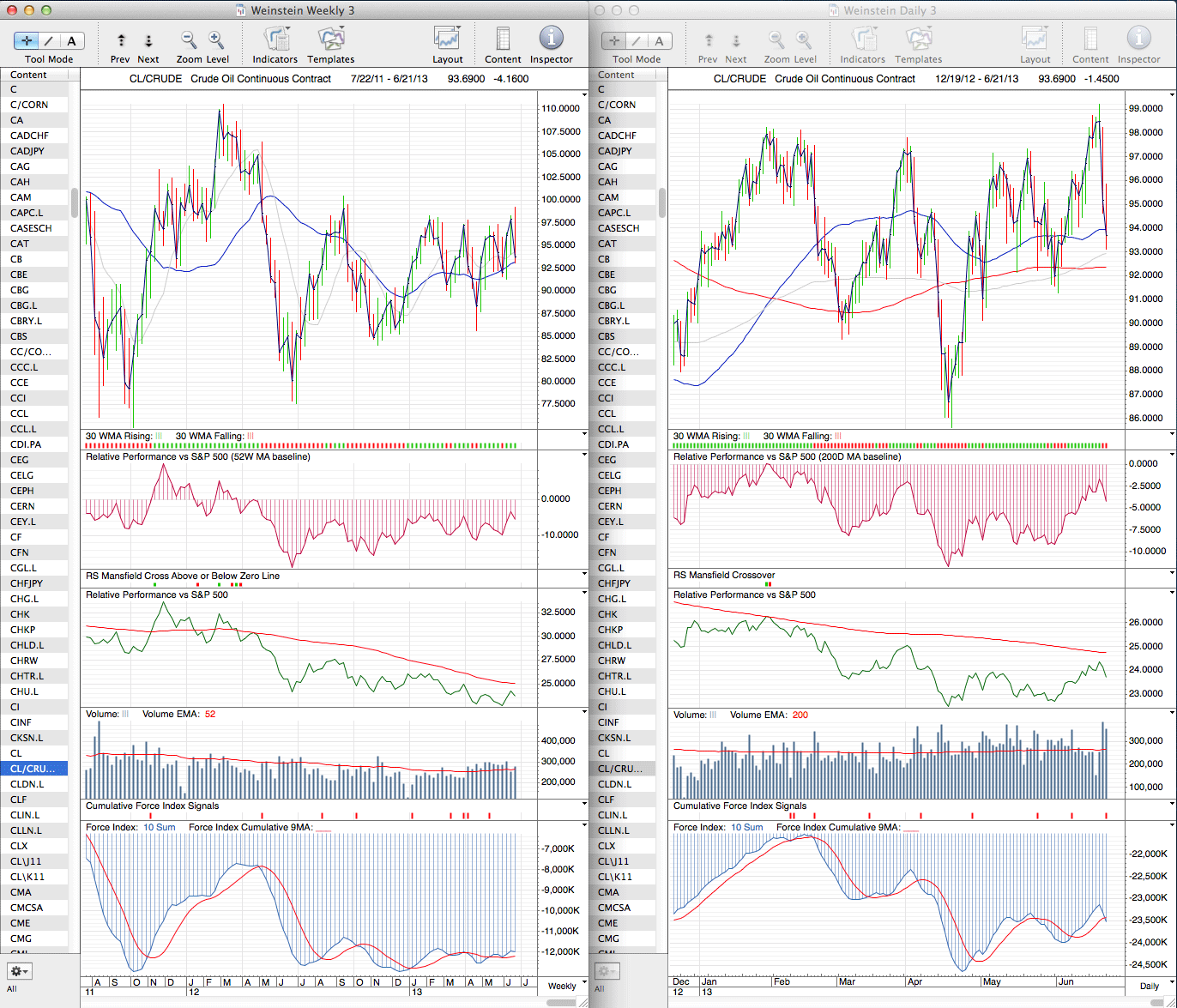Switch to the line drawing tool mode
The image size is (1177, 1008).
[x=49, y=40]
